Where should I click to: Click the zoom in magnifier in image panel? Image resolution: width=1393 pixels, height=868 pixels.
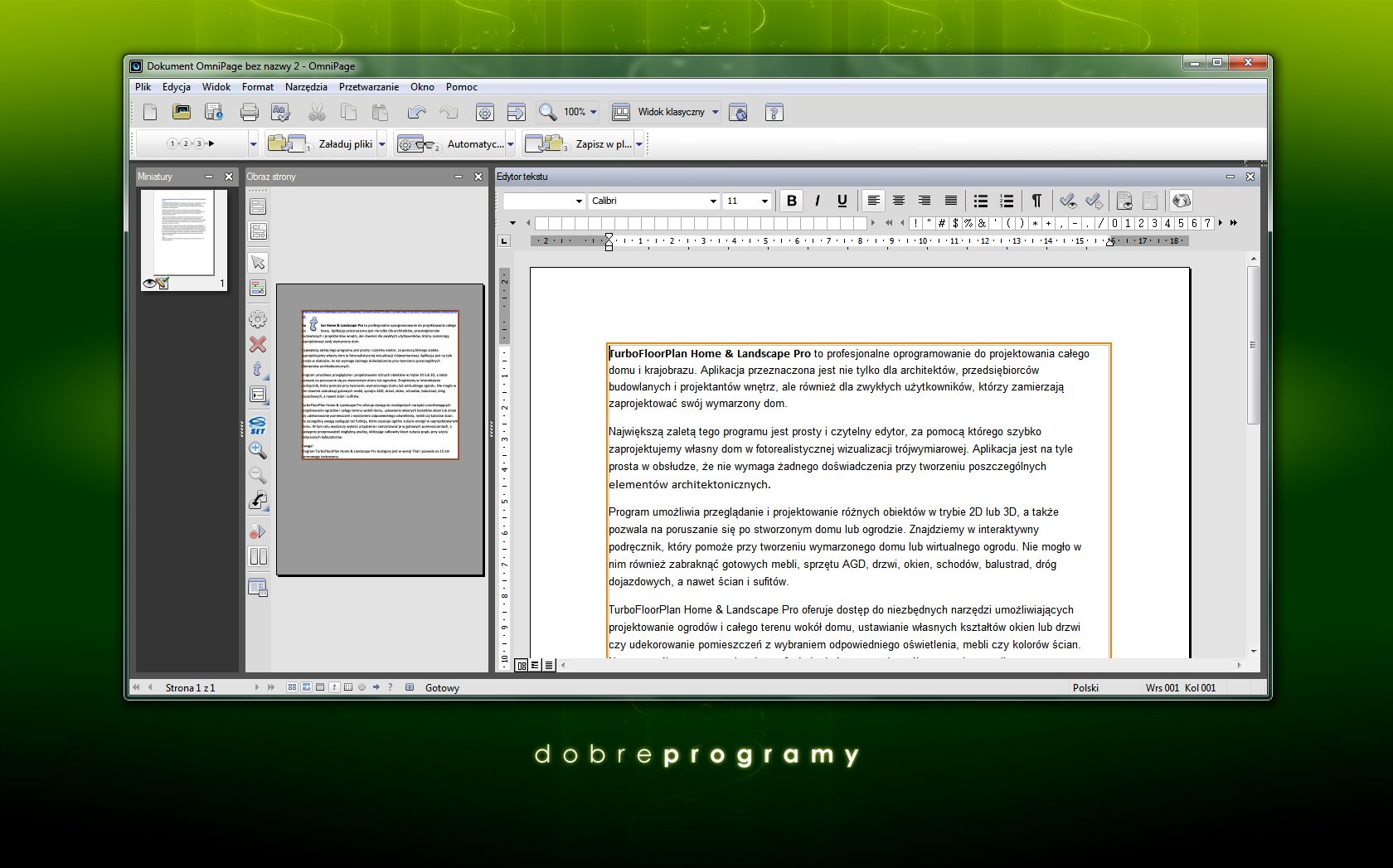pos(258,450)
